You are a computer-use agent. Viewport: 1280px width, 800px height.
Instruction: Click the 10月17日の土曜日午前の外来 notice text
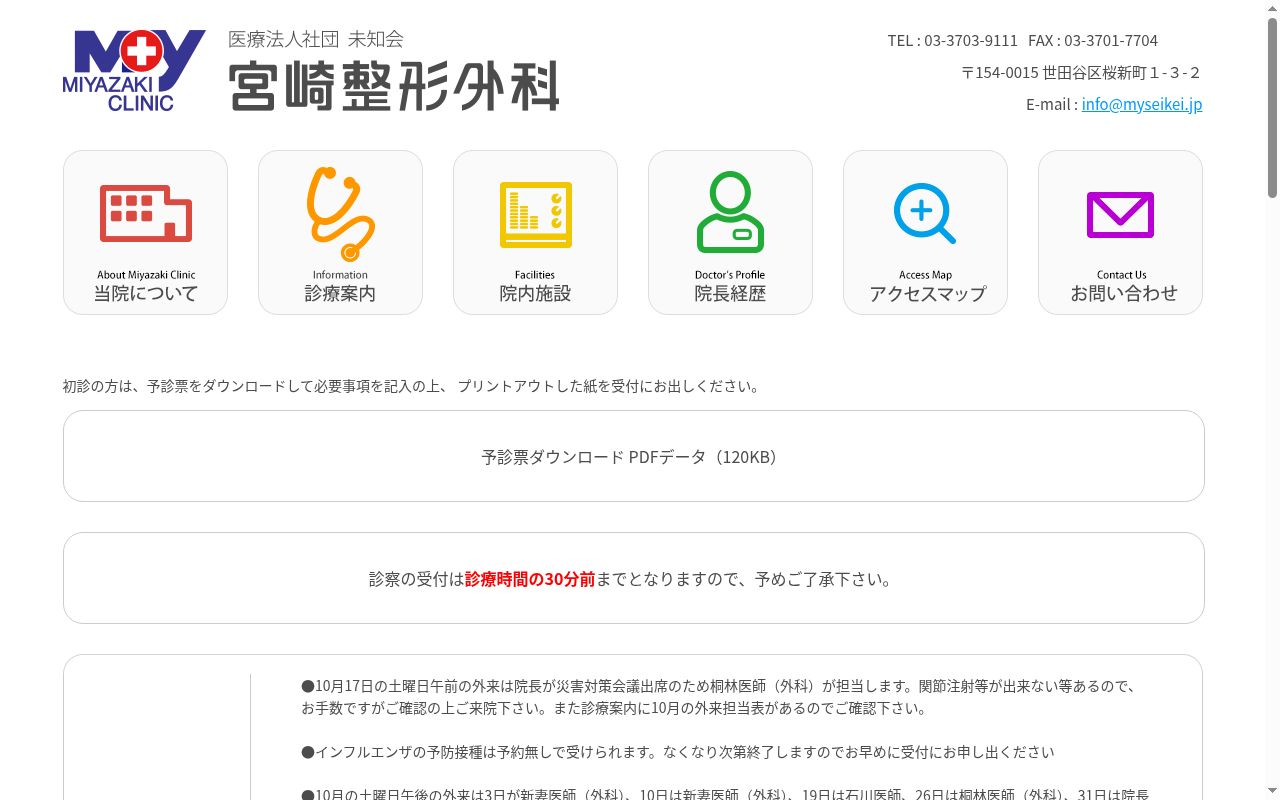[x=718, y=697]
